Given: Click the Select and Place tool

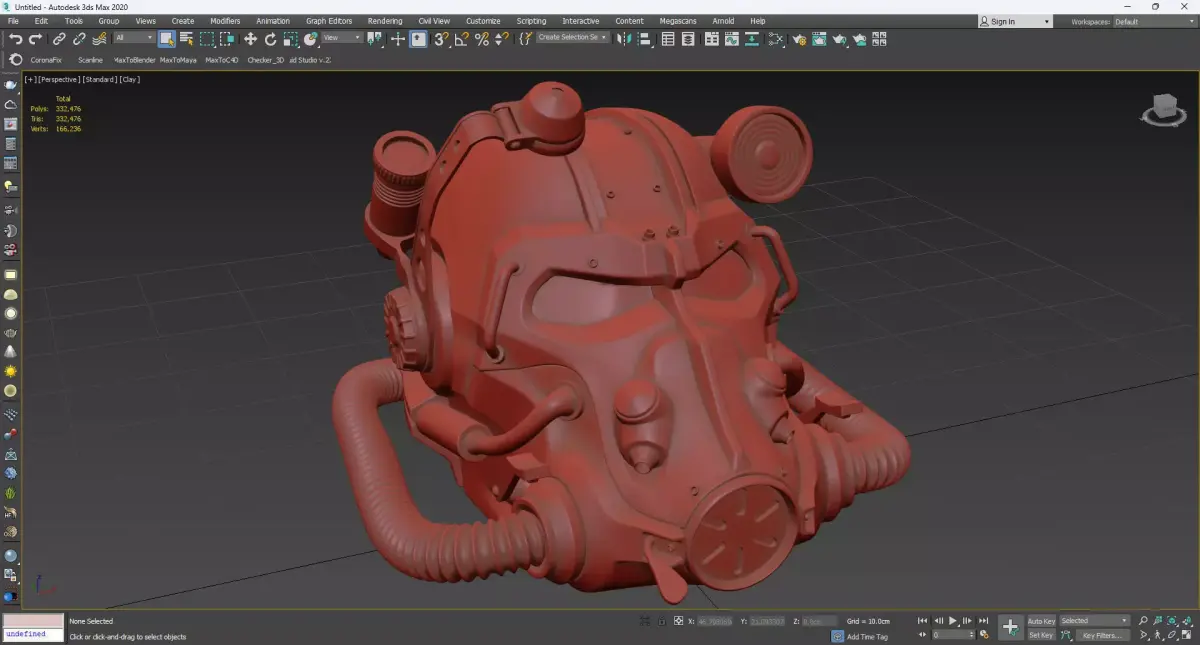Looking at the screenshot, I should (x=311, y=39).
